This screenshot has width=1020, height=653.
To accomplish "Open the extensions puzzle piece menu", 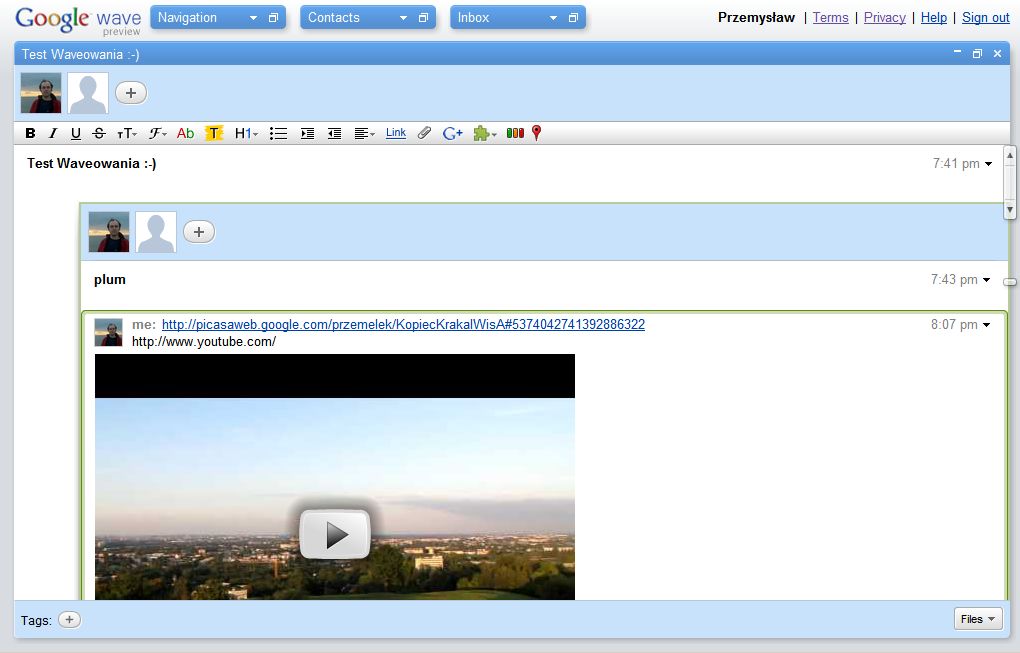I will click(x=485, y=133).
